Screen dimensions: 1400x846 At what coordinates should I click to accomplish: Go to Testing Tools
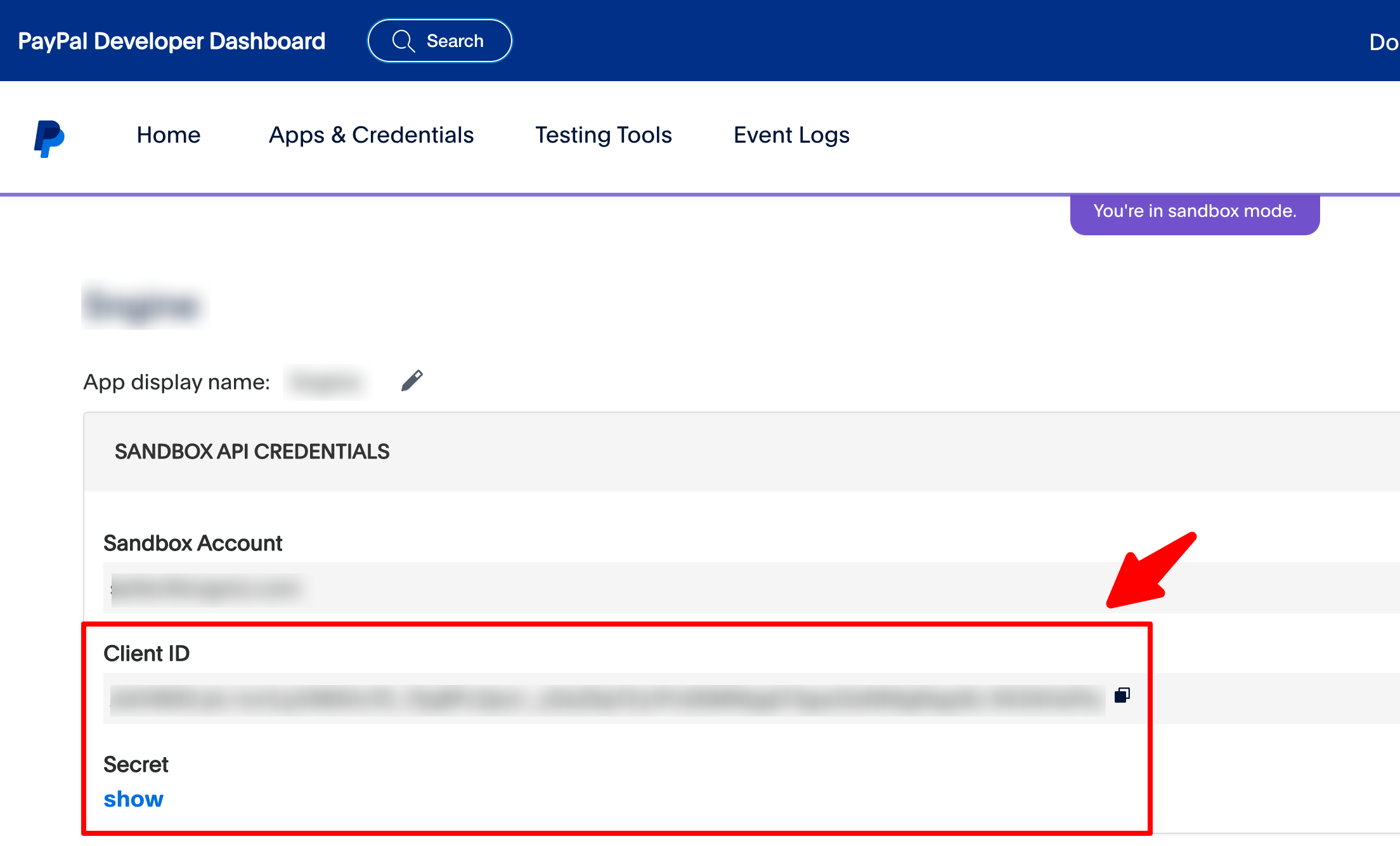[603, 135]
